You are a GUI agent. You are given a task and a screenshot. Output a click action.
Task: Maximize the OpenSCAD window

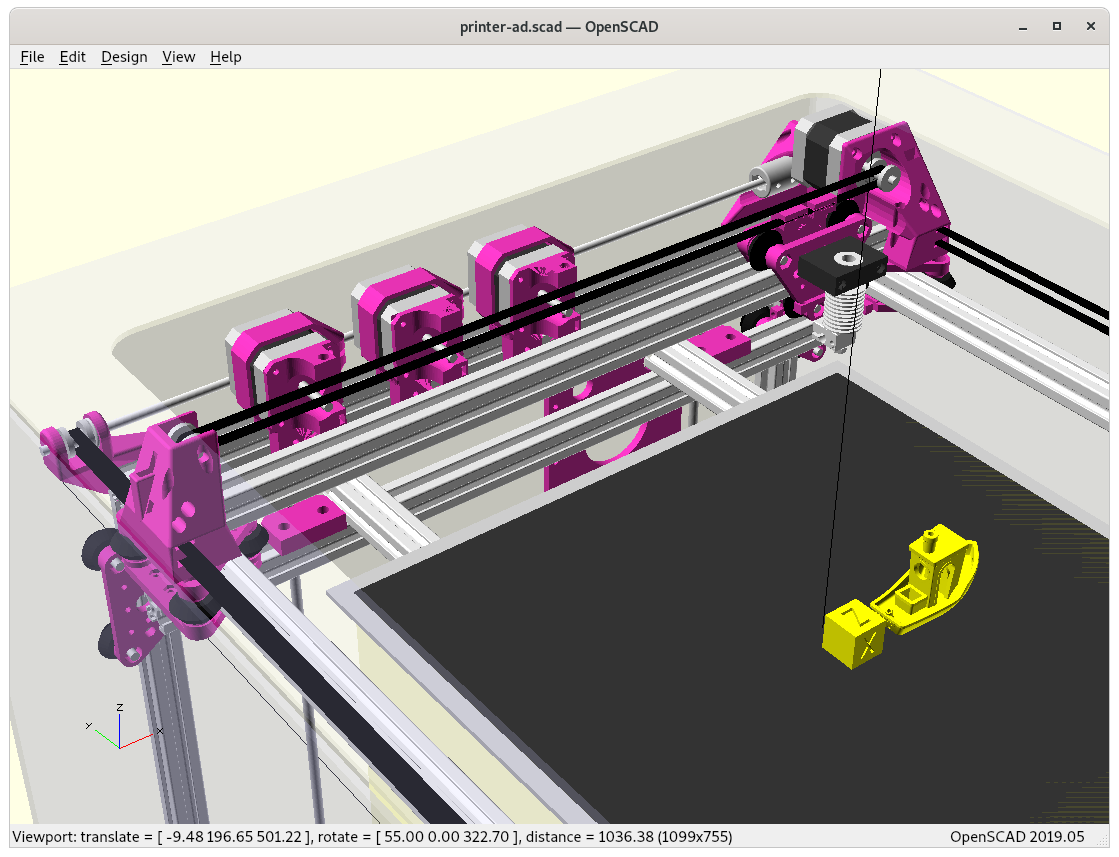coord(1056,26)
